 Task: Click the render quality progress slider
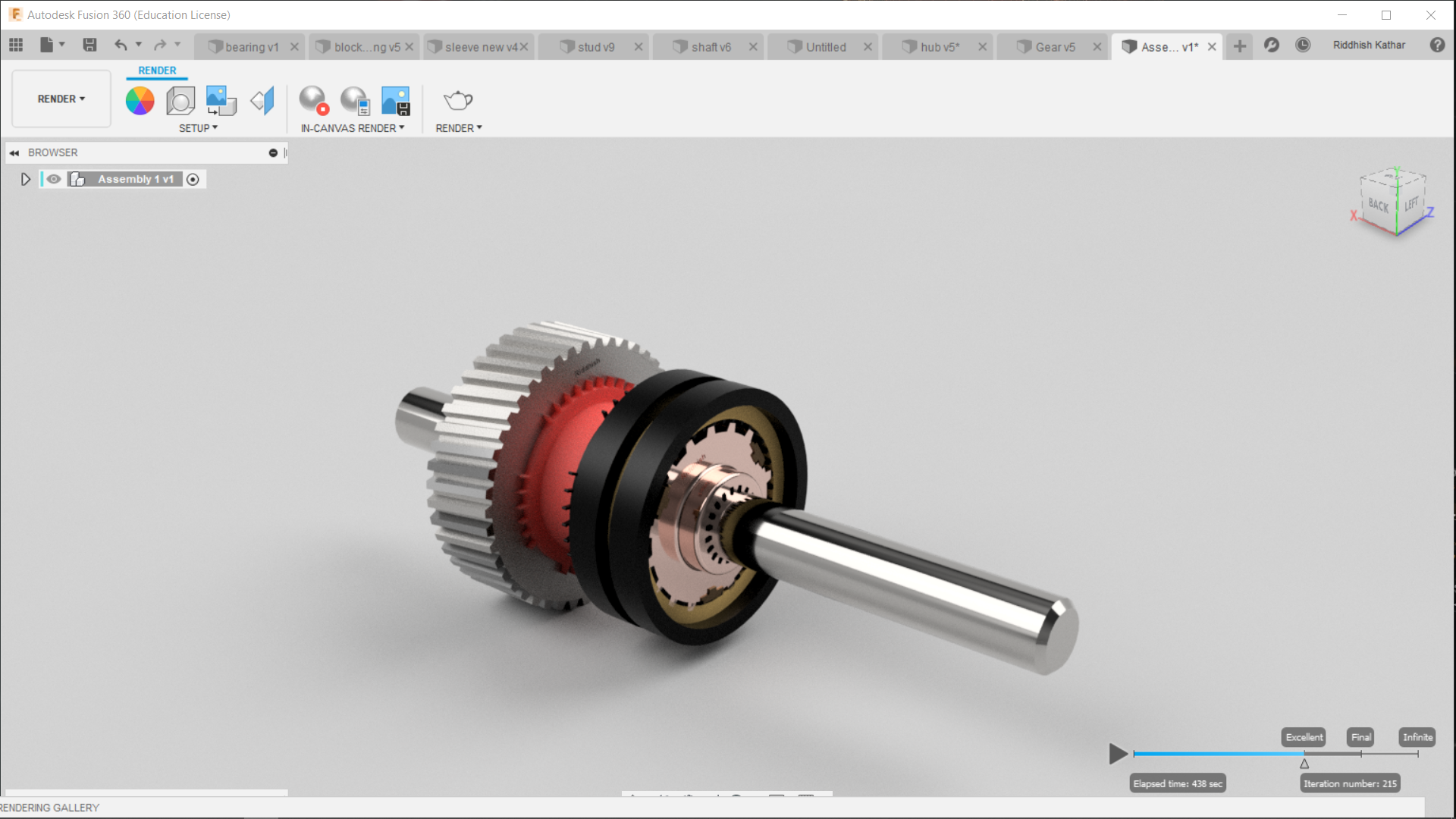pyautogui.click(x=1276, y=754)
